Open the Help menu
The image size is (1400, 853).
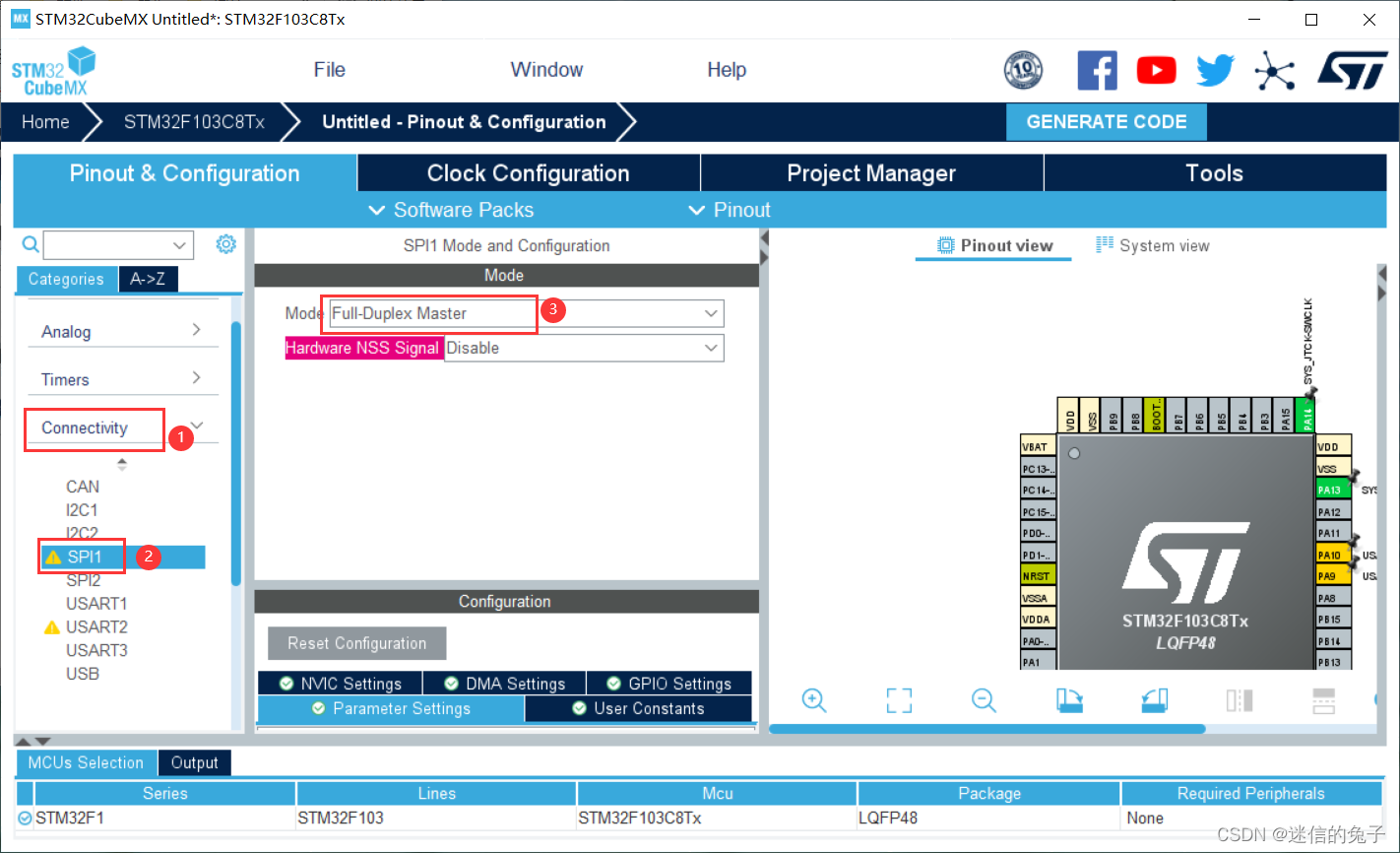[x=727, y=70]
